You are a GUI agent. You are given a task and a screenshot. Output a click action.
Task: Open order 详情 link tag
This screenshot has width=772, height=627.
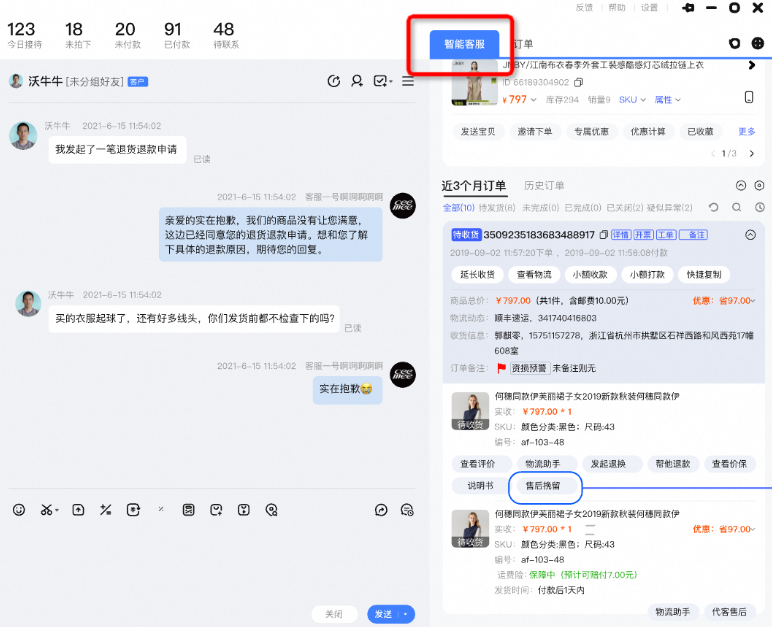pyautogui.click(x=620, y=235)
